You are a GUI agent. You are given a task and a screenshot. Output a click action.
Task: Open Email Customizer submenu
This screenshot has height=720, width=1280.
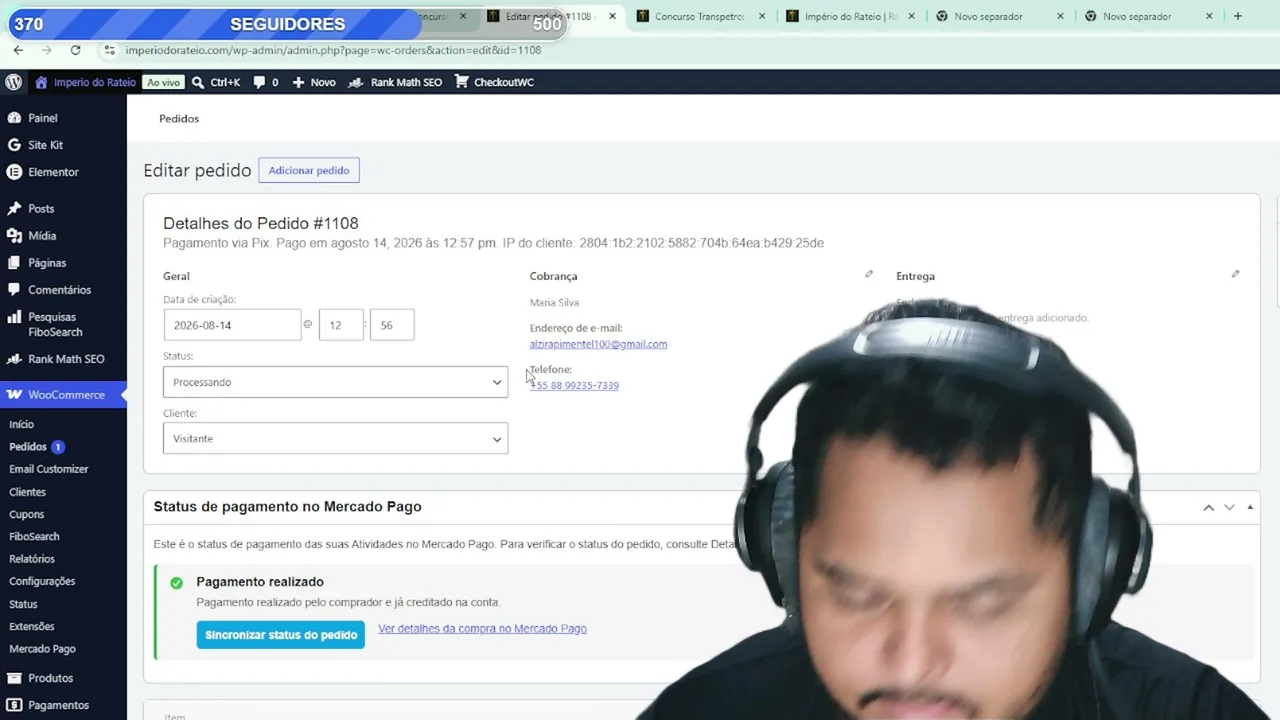coord(49,469)
